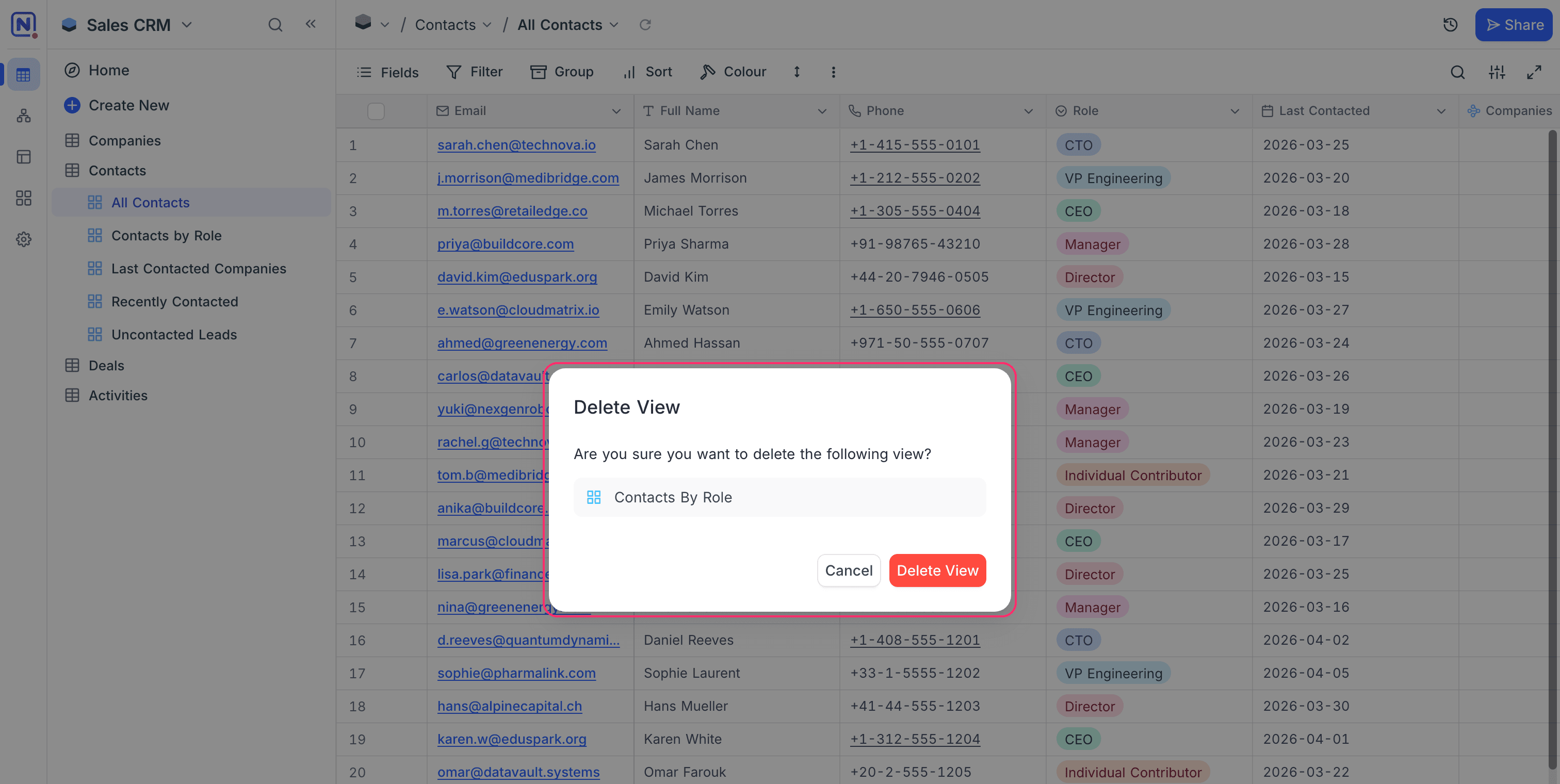Click the Companies column header

1509,111
